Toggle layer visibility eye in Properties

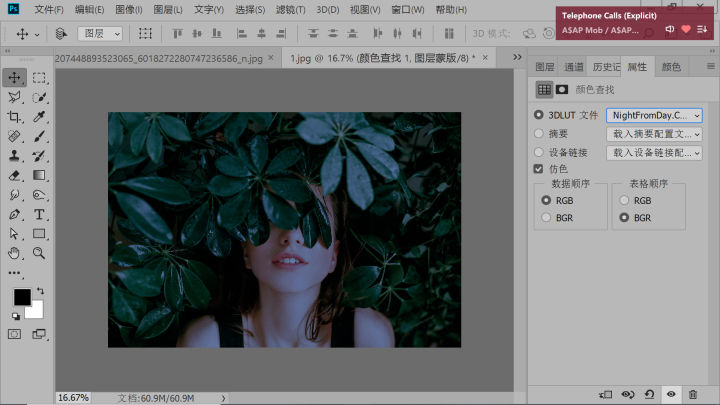click(x=672, y=395)
